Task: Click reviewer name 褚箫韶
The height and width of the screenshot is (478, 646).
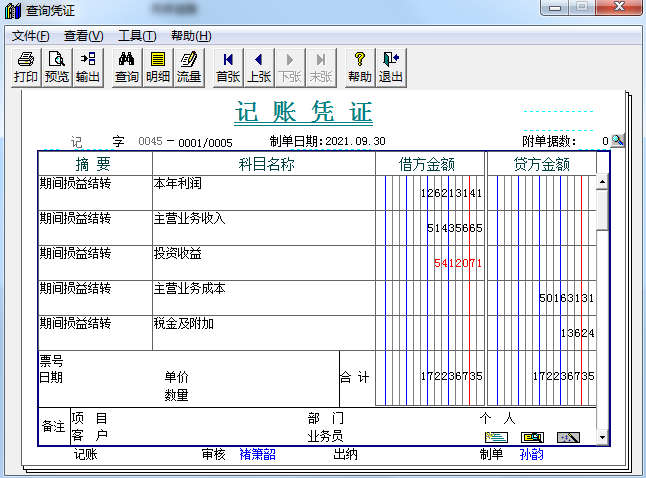Action: 257,454
